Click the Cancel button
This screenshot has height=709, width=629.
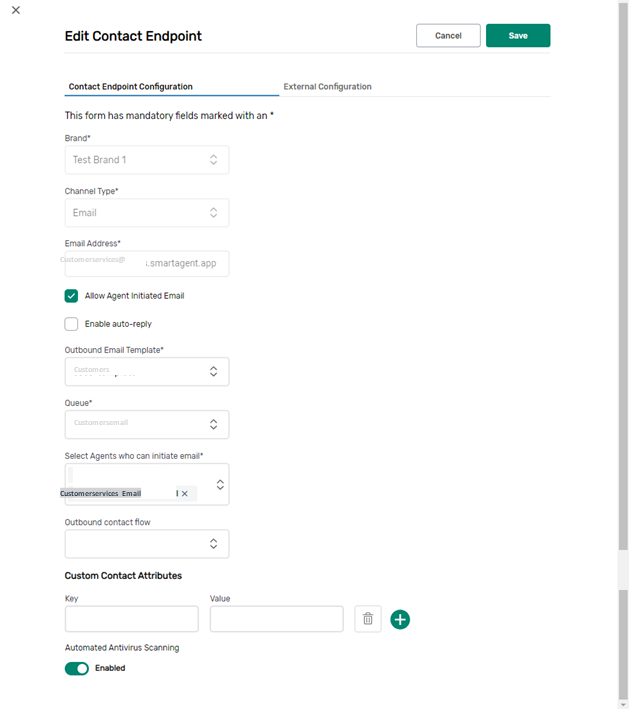[448, 36]
